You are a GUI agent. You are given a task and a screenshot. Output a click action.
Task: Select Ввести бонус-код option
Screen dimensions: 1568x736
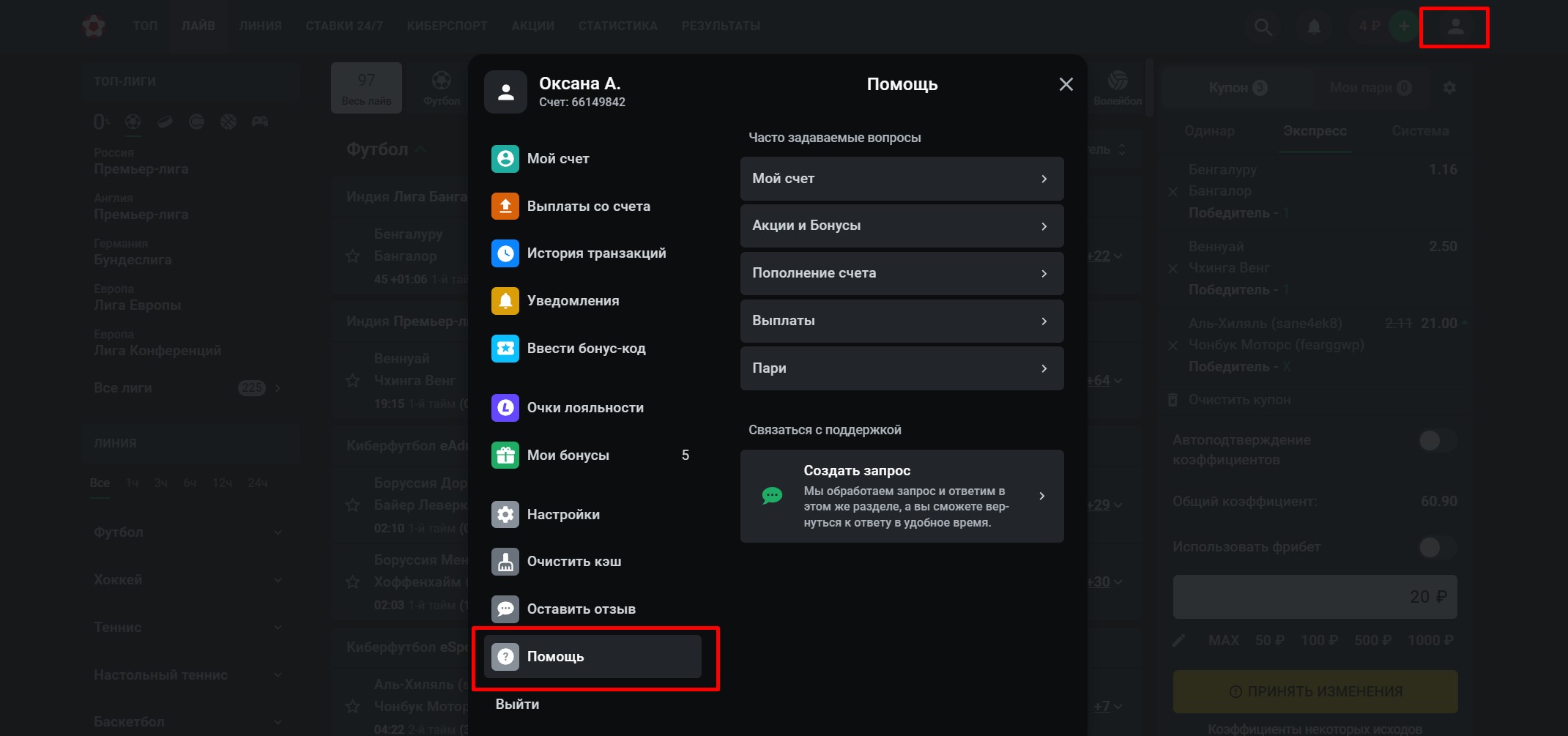585,349
